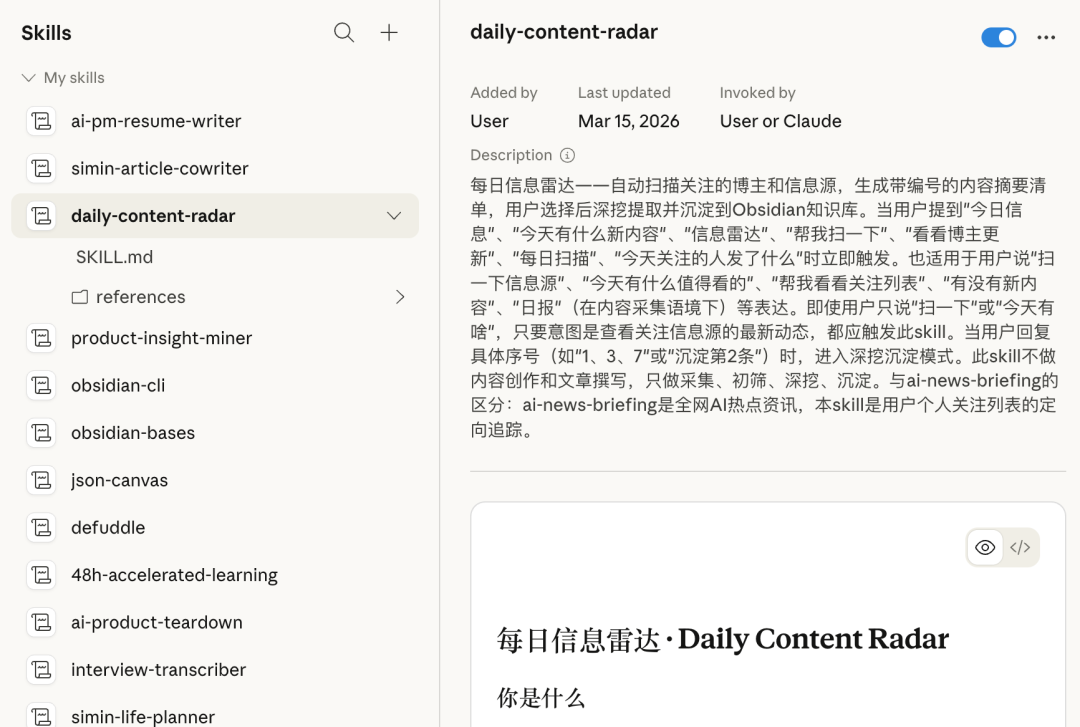1080x727 pixels.
Task: Collapse the daily-content-radar skill chevron
Action: tap(394, 216)
